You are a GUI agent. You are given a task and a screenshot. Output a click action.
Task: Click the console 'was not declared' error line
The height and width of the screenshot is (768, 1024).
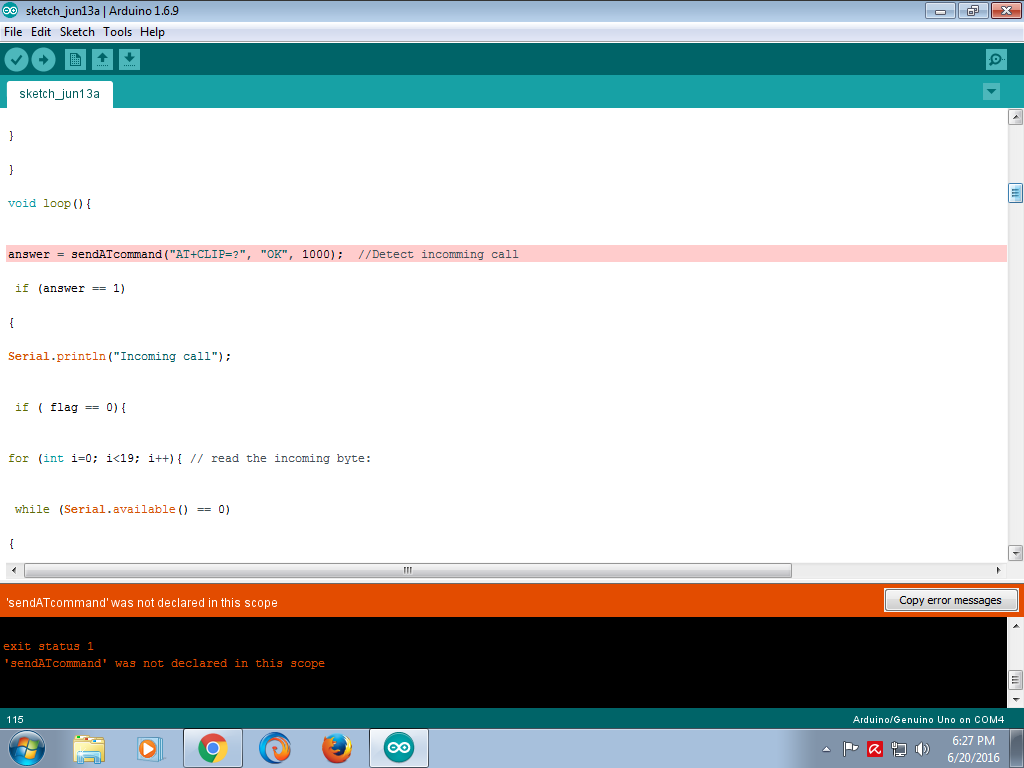[x=164, y=663]
